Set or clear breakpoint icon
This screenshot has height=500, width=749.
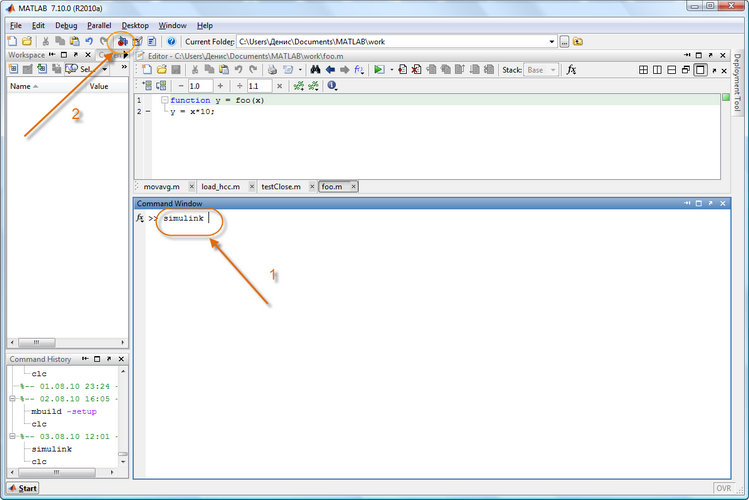(402, 70)
